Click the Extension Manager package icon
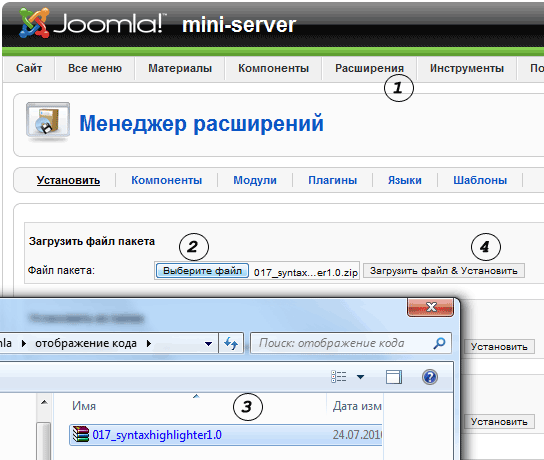 (x=48, y=120)
